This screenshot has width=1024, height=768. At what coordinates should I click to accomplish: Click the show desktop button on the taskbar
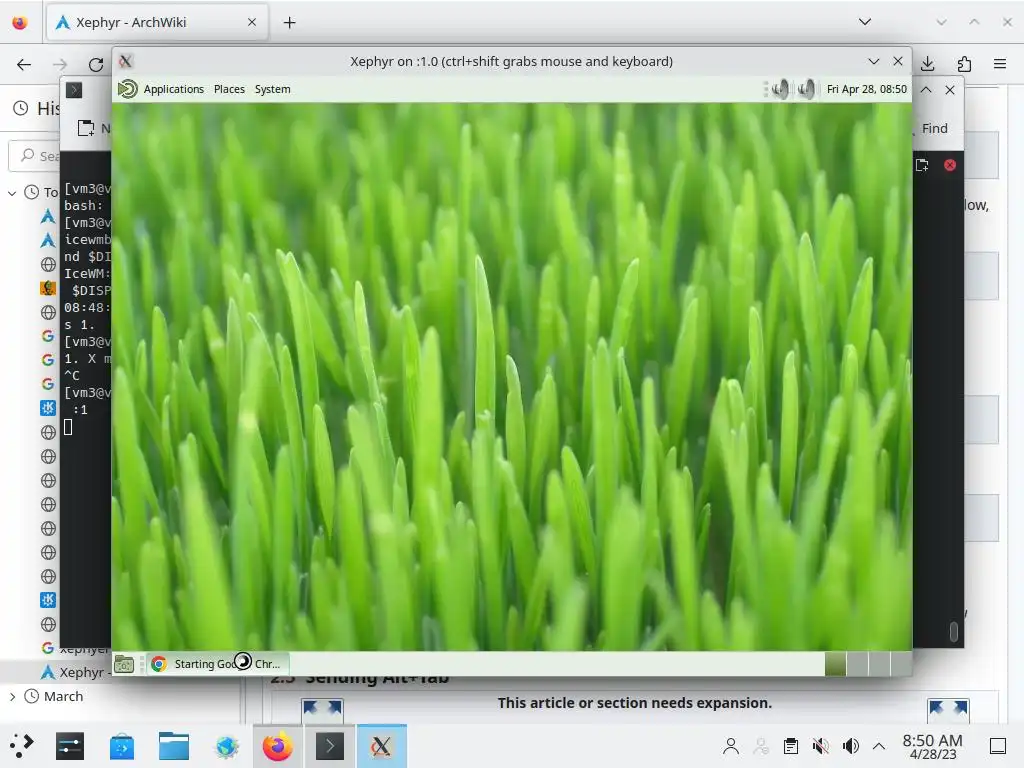point(998,746)
